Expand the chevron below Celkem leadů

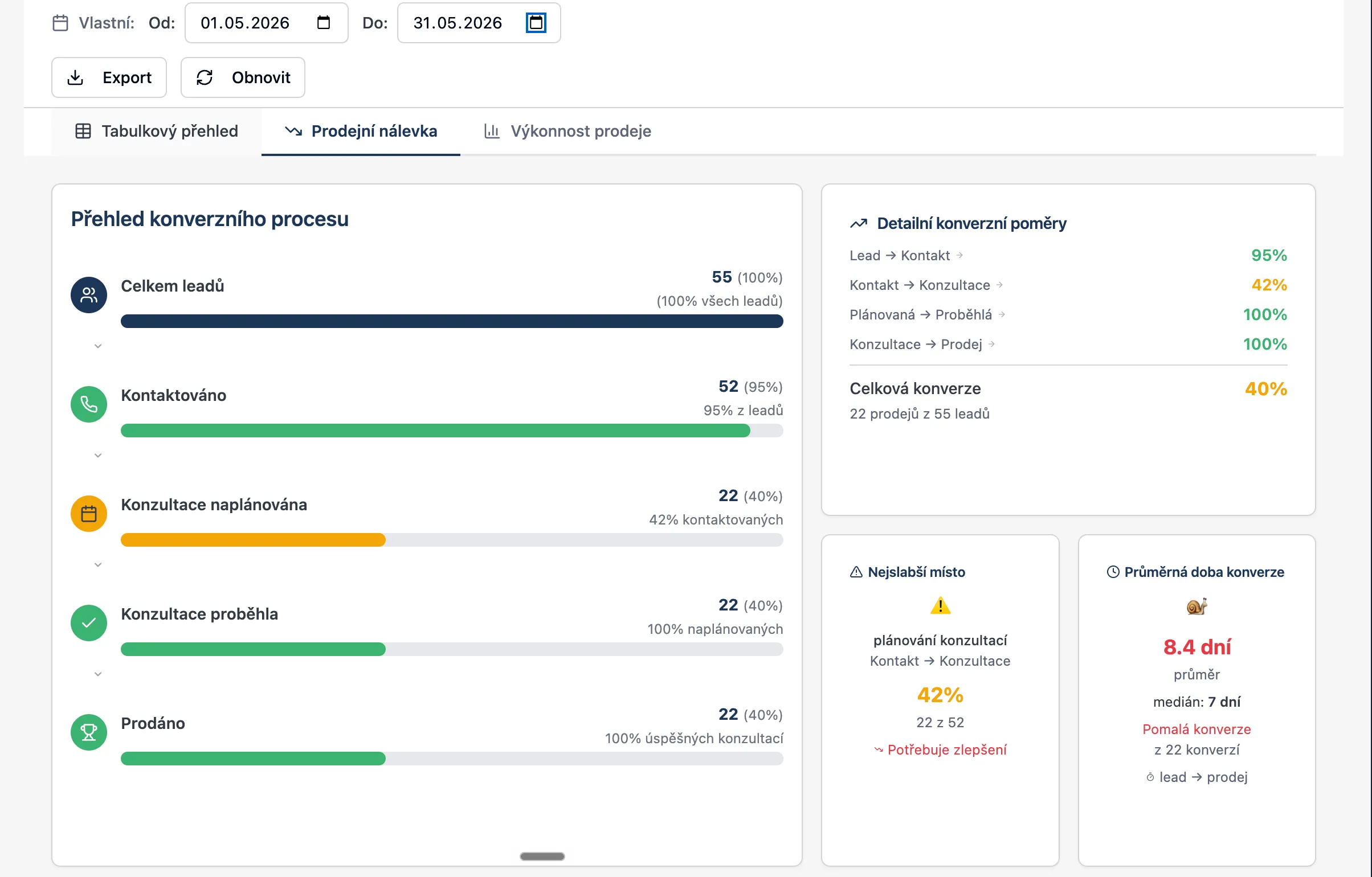click(98, 346)
